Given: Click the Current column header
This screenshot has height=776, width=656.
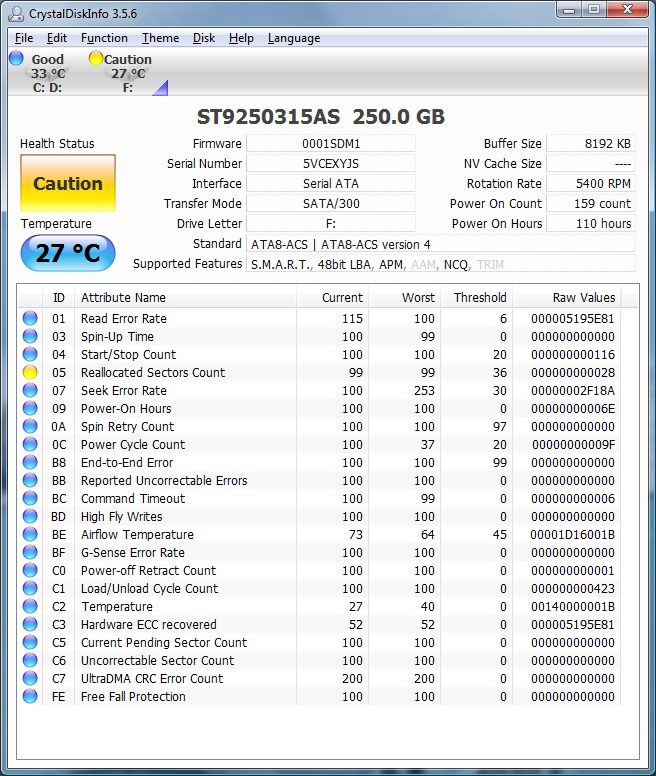Looking at the screenshot, I should [x=332, y=297].
